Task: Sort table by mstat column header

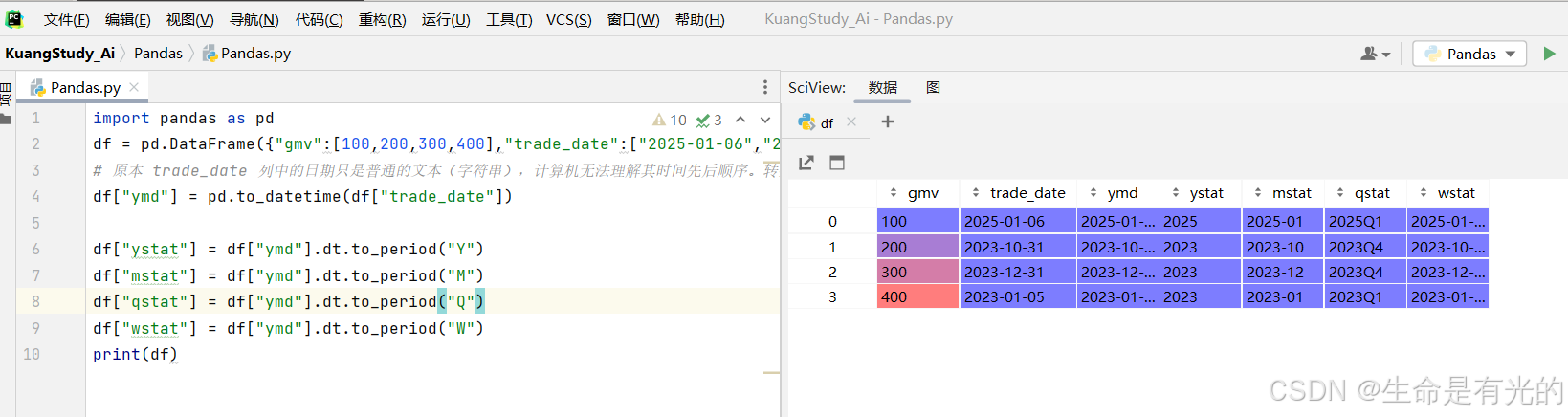Action: [x=1284, y=193]
